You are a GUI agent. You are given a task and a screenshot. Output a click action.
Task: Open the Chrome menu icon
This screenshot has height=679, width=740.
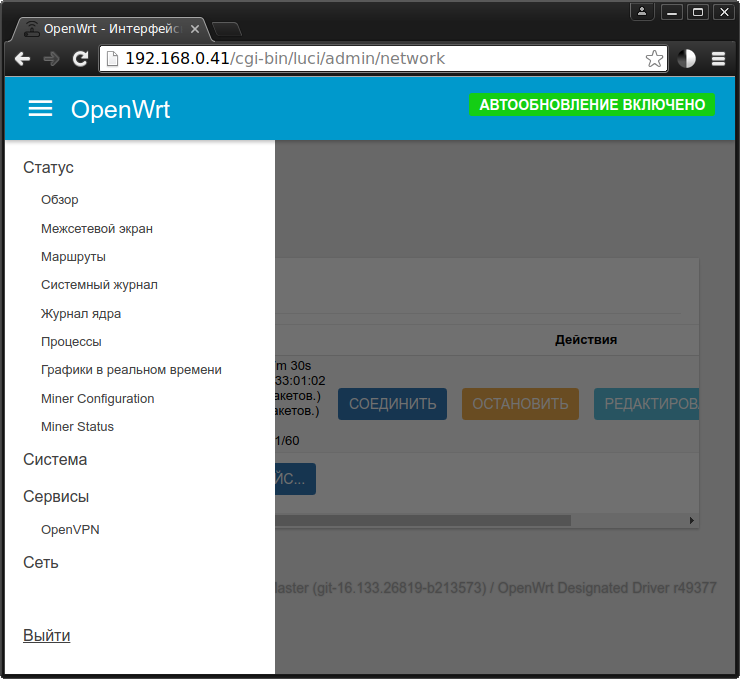coord(718,59)
